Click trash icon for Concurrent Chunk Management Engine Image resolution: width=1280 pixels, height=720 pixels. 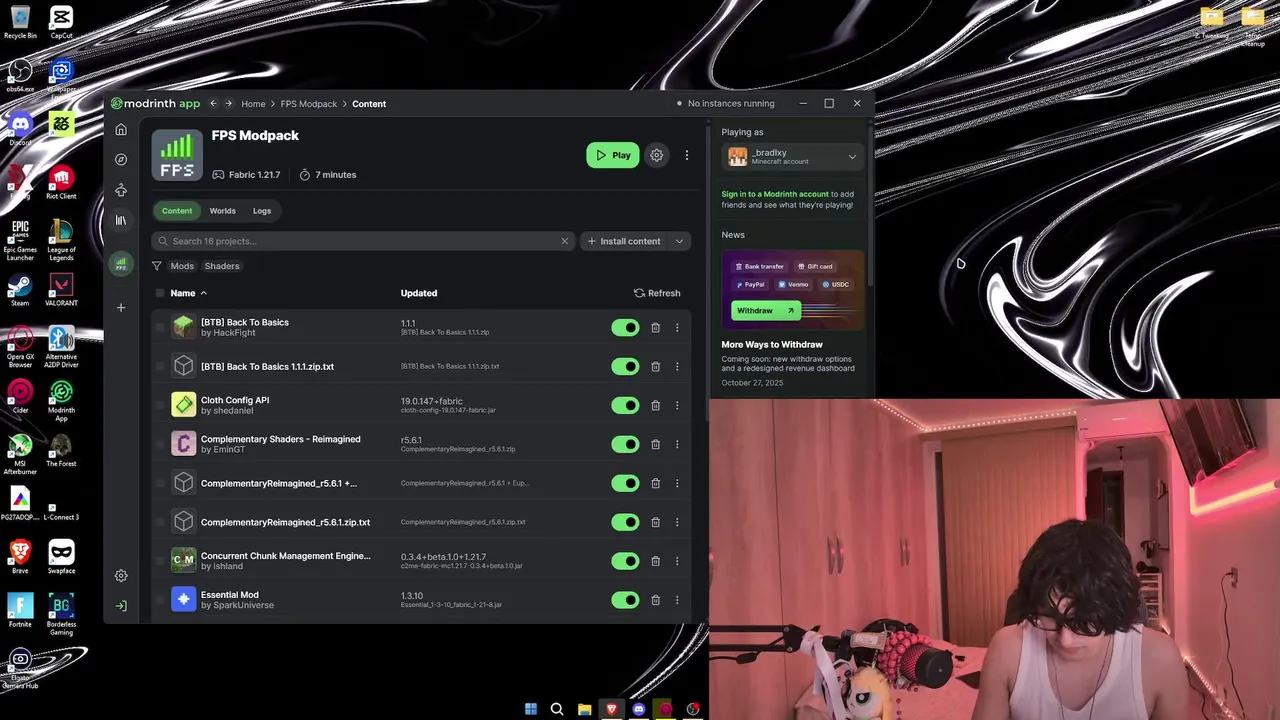click(x=655, y=561)
